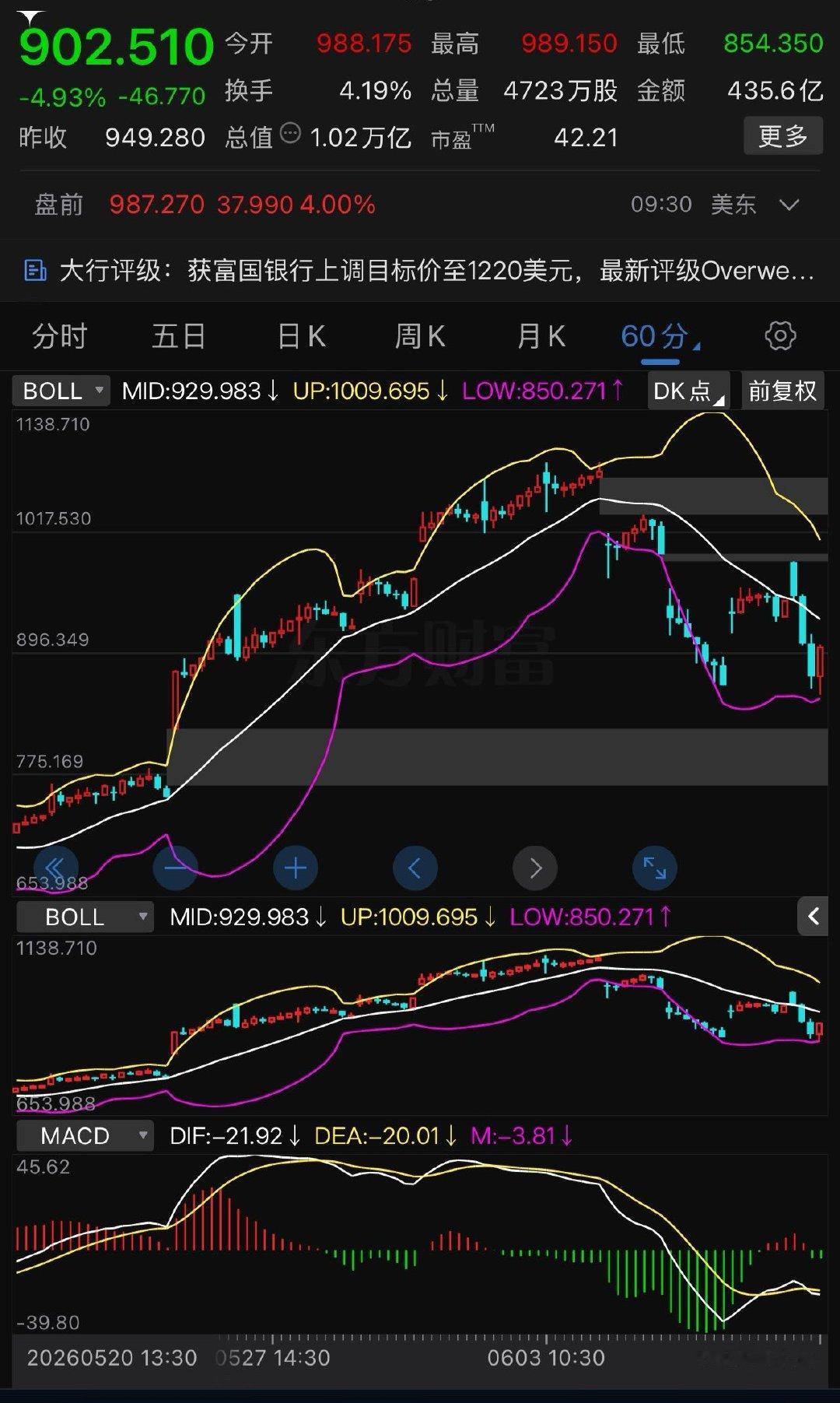Open second panel BOLL indicator dropdown
The height and width of the screenshot is (1403, 840).
pyautogui.click(x=85, y=917)
